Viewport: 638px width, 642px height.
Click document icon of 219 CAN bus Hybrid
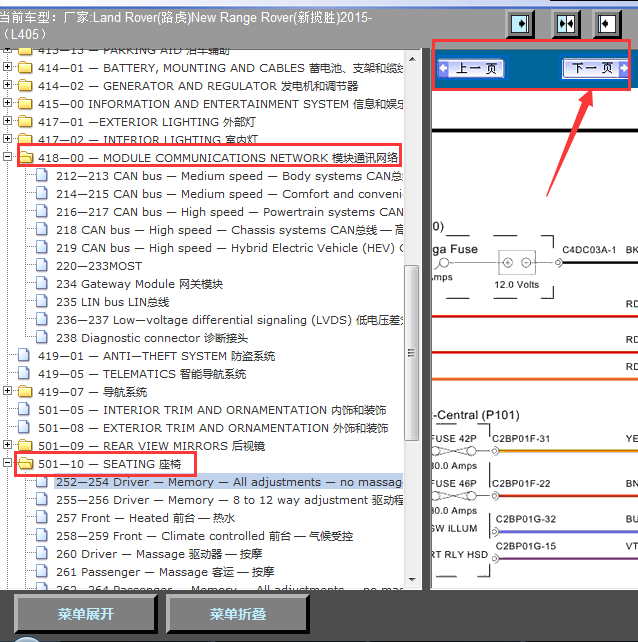41,247
